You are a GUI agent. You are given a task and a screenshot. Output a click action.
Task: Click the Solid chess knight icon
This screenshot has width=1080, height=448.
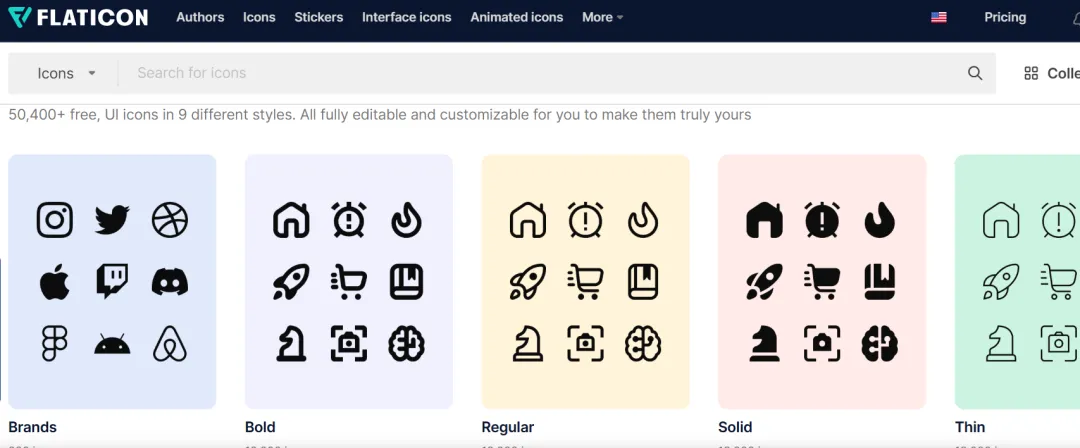point(764,344)
